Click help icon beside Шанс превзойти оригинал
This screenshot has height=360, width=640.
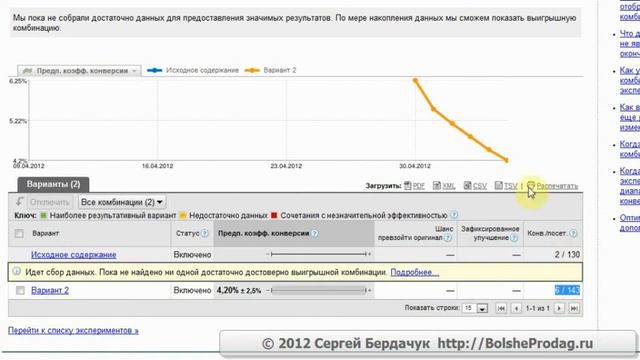click(x=448, y=238)
